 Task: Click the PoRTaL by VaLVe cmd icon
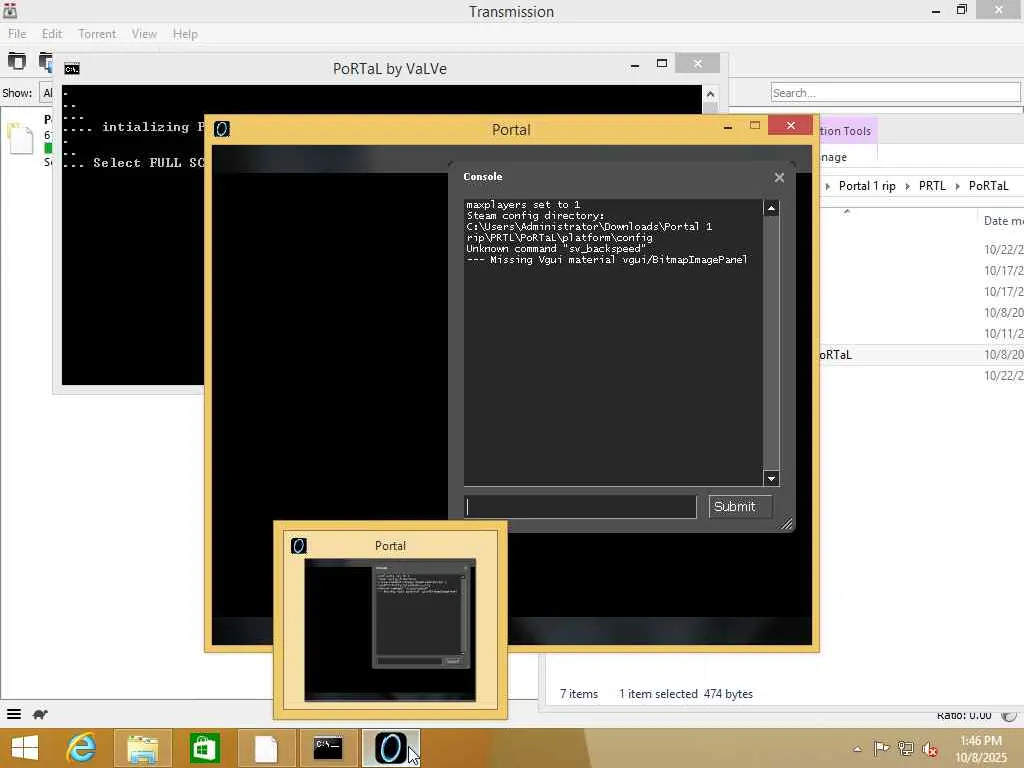(72, 69)
